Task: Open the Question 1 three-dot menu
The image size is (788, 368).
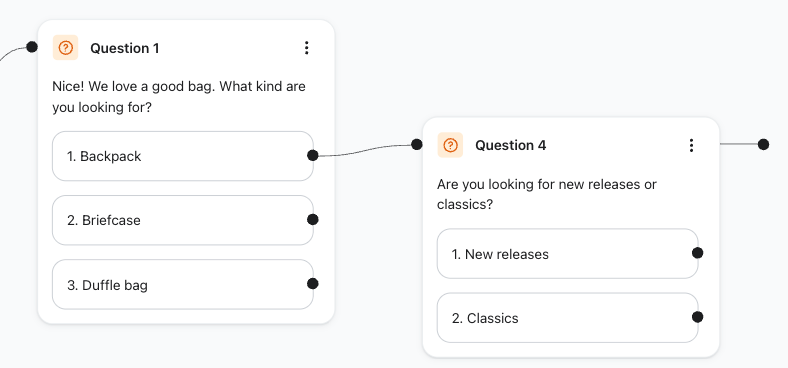Action: 307,48
